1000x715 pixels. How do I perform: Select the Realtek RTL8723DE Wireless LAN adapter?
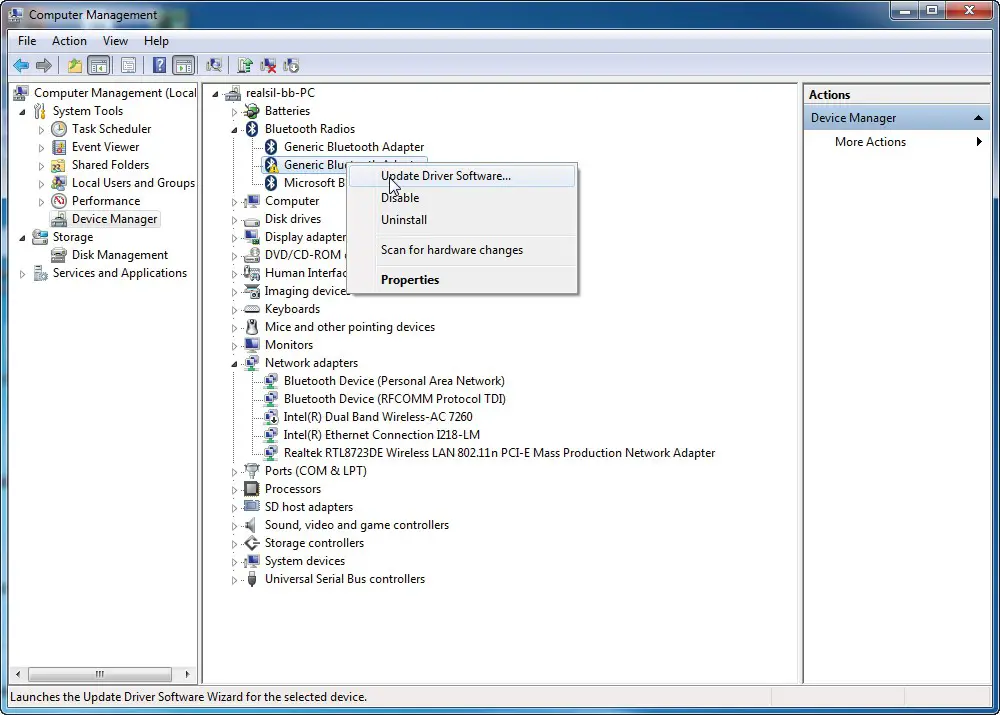pyautogui.click(x=499, y=453)
